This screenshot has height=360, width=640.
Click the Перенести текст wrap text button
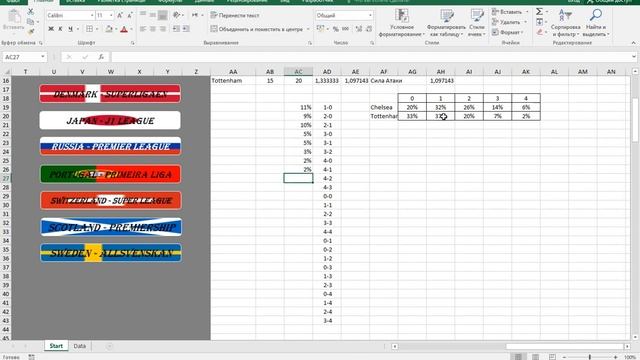pos(235,16)
